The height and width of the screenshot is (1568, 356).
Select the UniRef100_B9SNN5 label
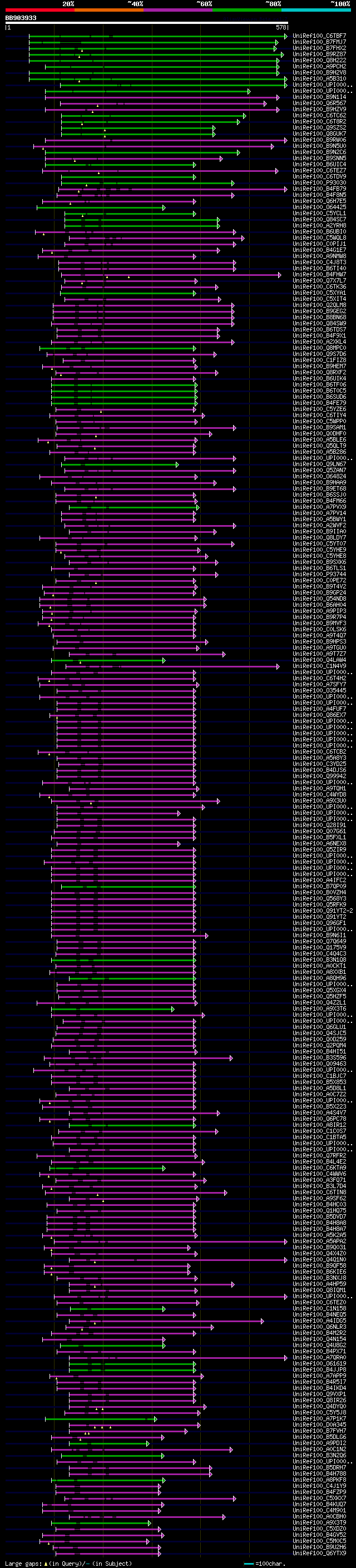coord(319,159)
